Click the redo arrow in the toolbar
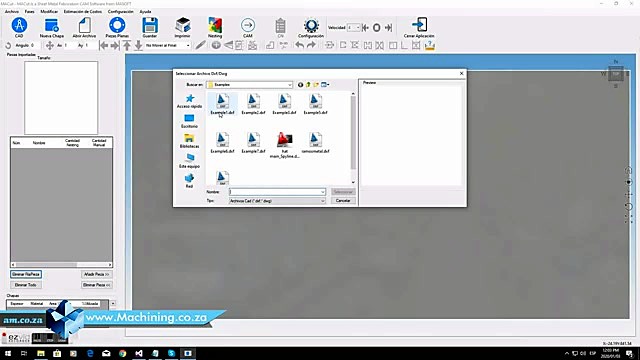This screenshot has width=640, height=360. click(311, 45)
